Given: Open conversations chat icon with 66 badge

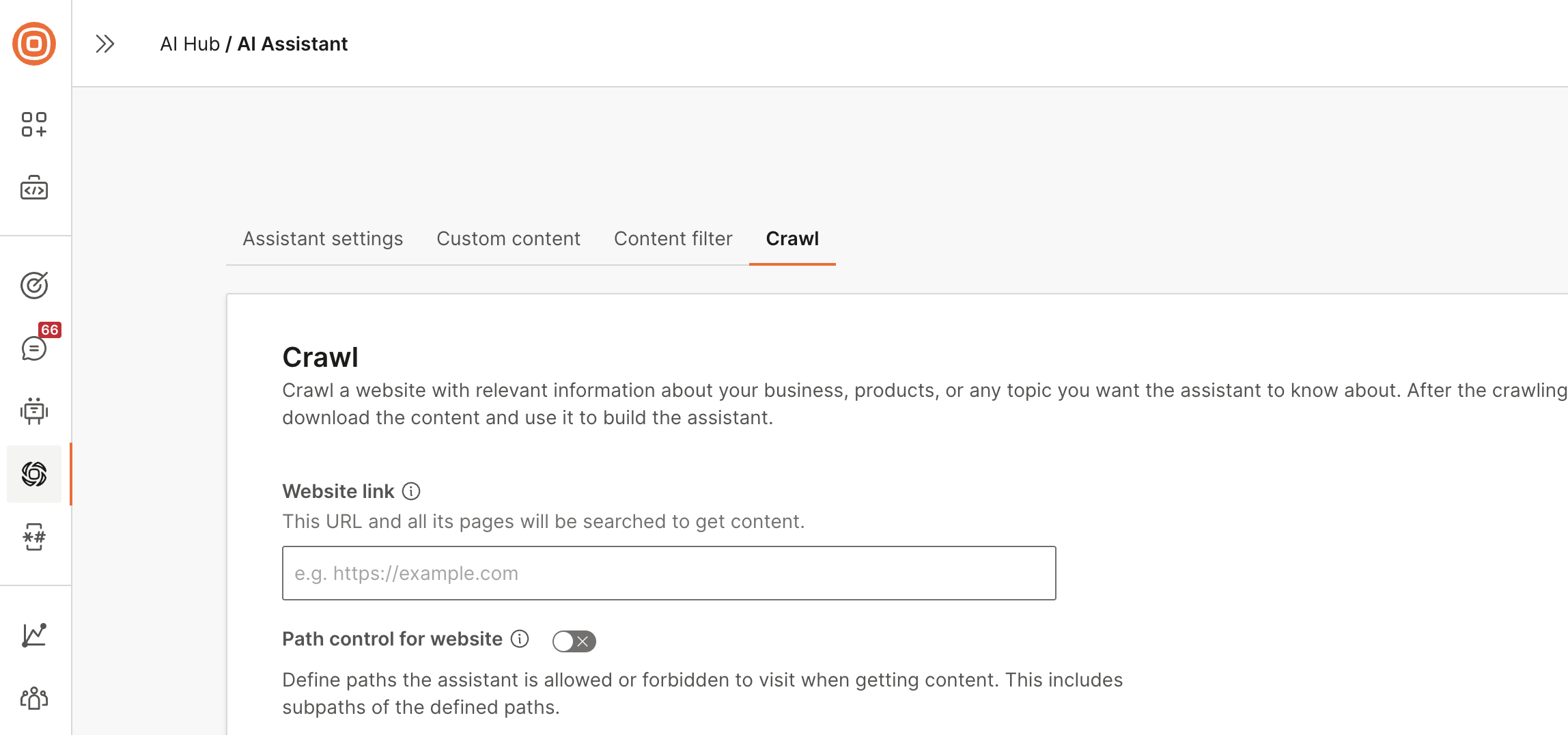Looking at the screenshot, I should pos(34,348).
